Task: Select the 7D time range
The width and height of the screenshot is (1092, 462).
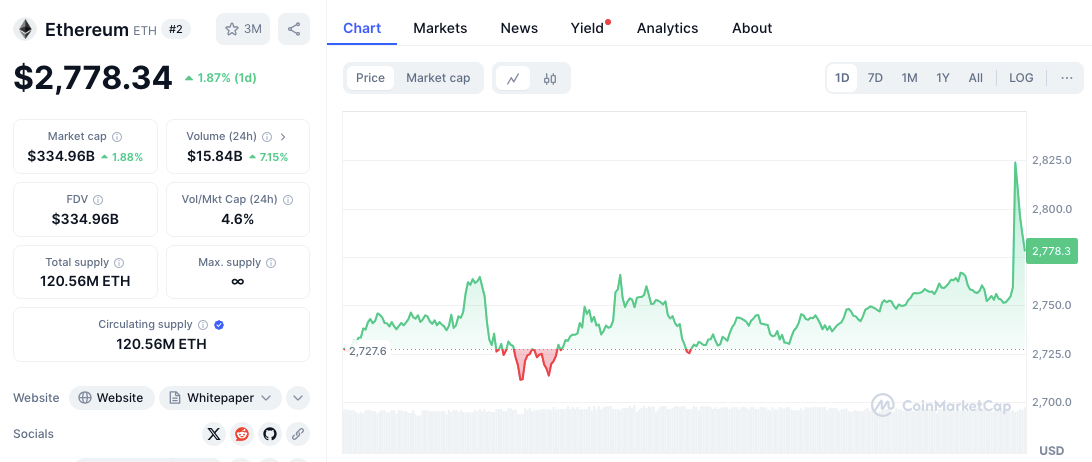Action: (x=875, y=78)
